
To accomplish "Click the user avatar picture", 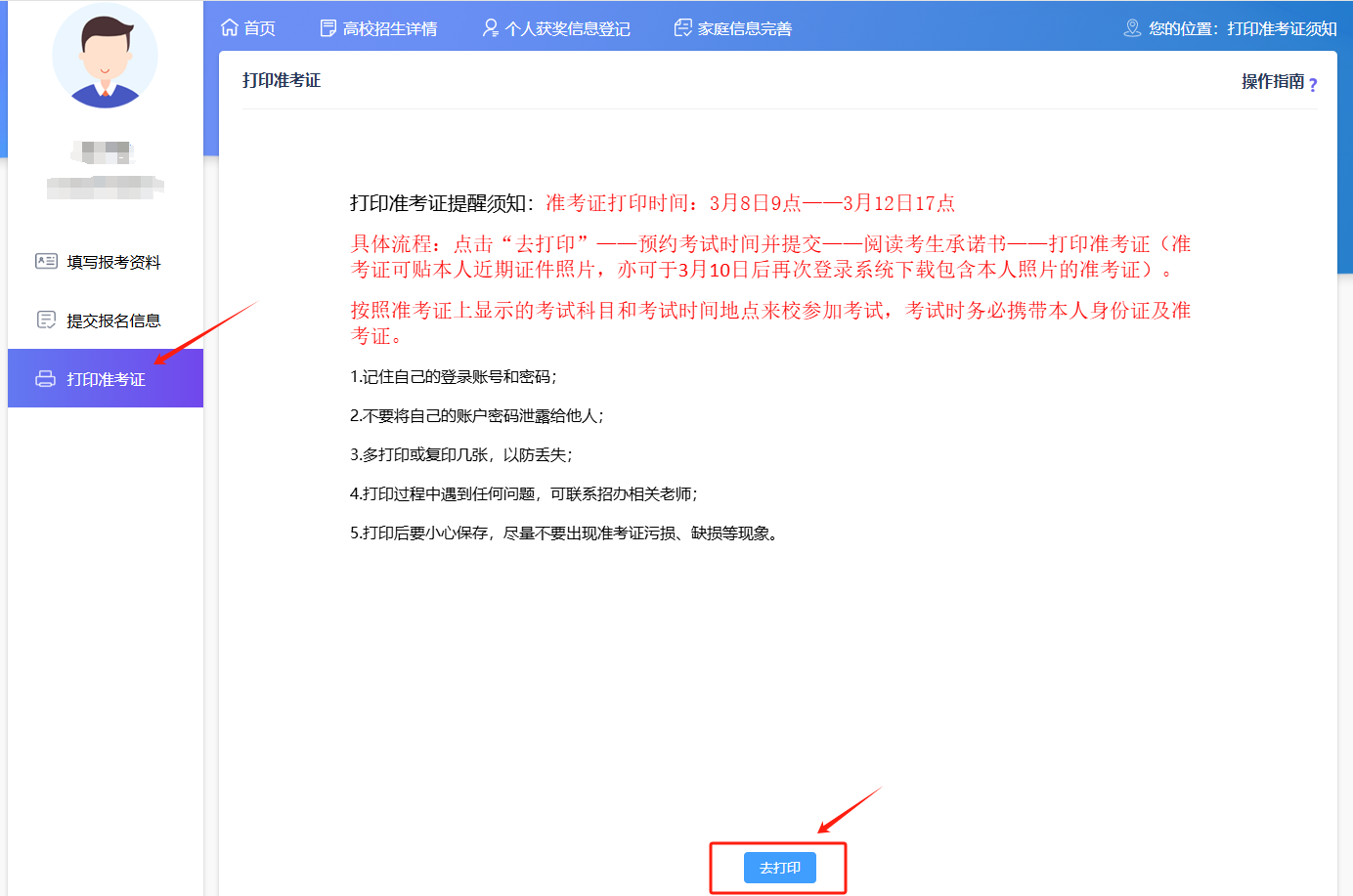I will [x=105, y=56].
